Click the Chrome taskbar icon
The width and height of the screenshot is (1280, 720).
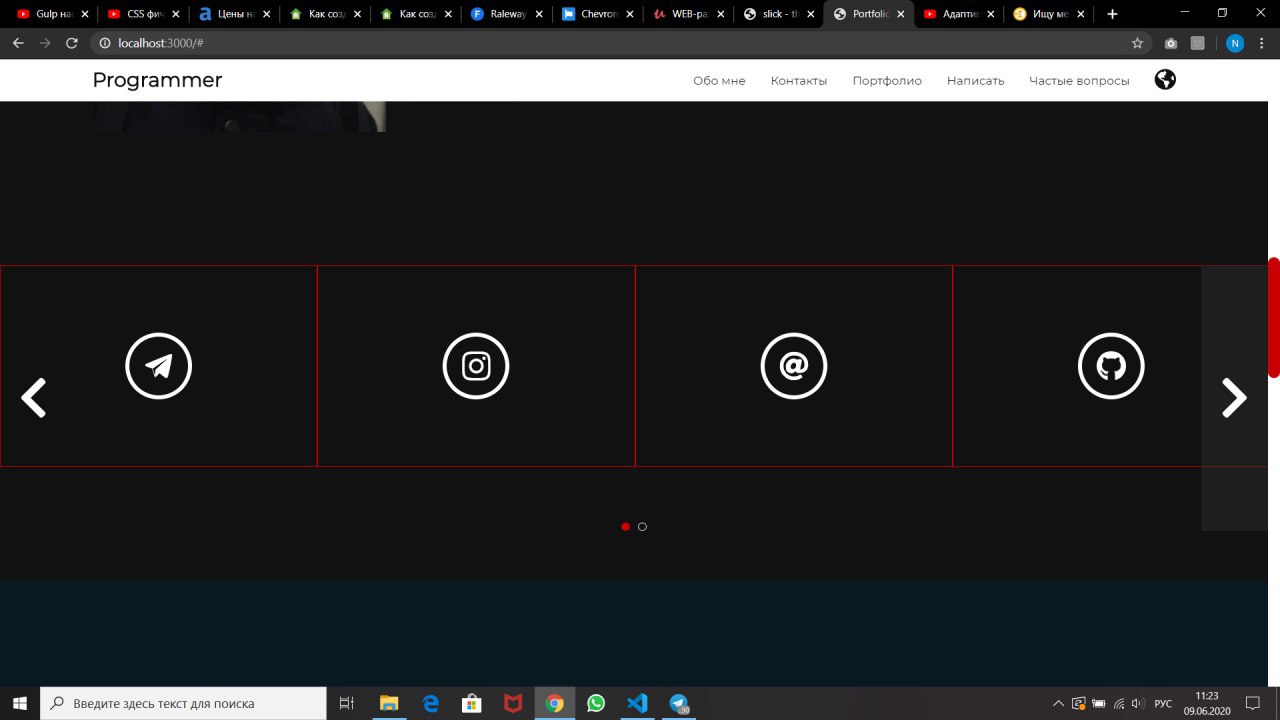(555, 703)
